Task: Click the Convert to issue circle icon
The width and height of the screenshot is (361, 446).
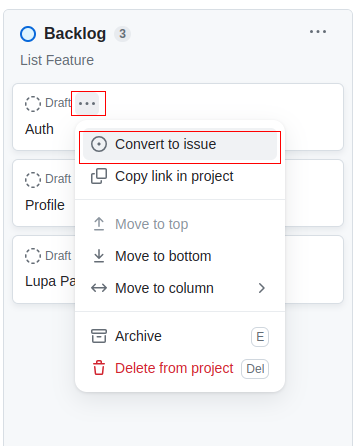Action: (x=99, y=144)
